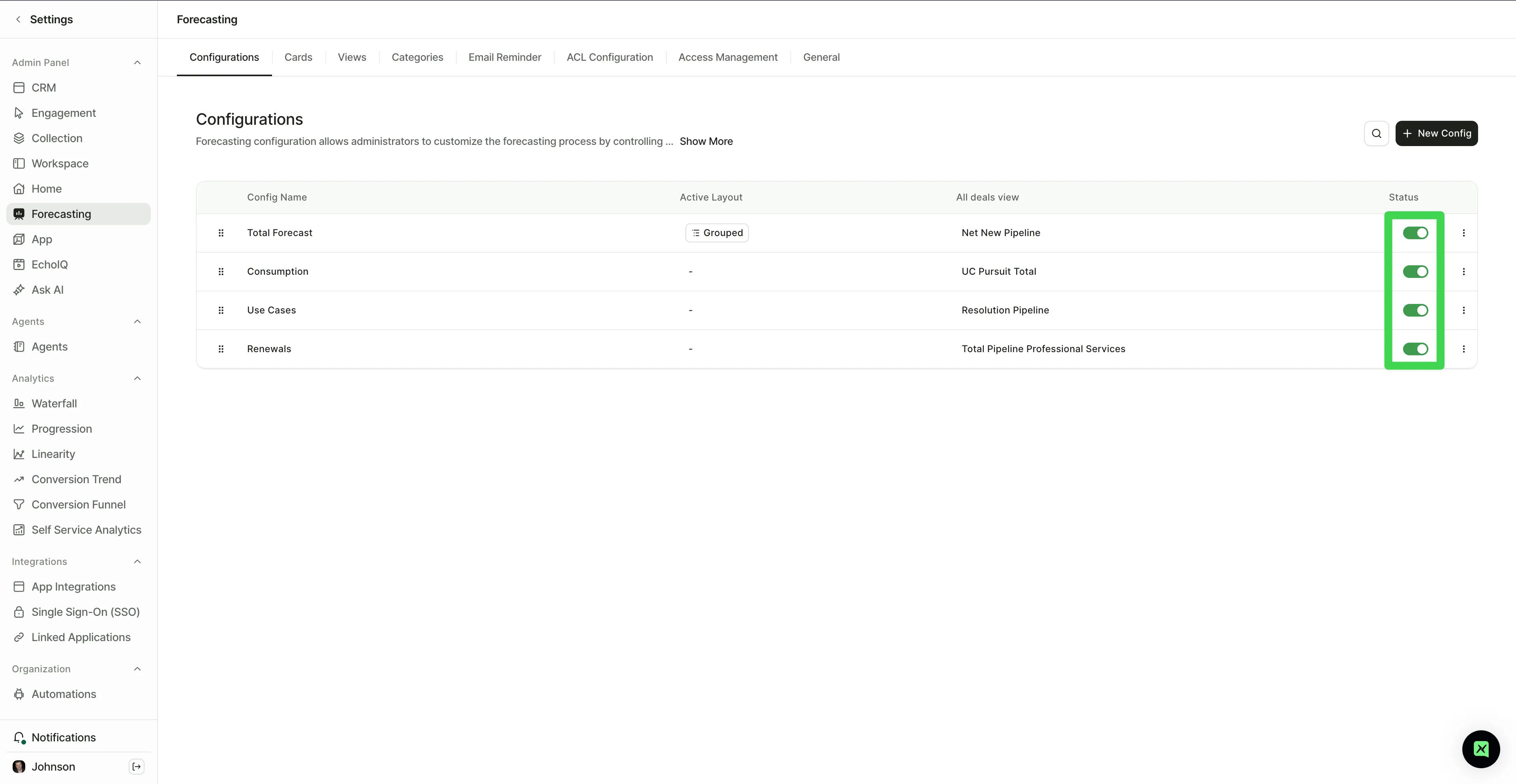
Task: Open the Linked Applications link icon
Action: point(19,638)
